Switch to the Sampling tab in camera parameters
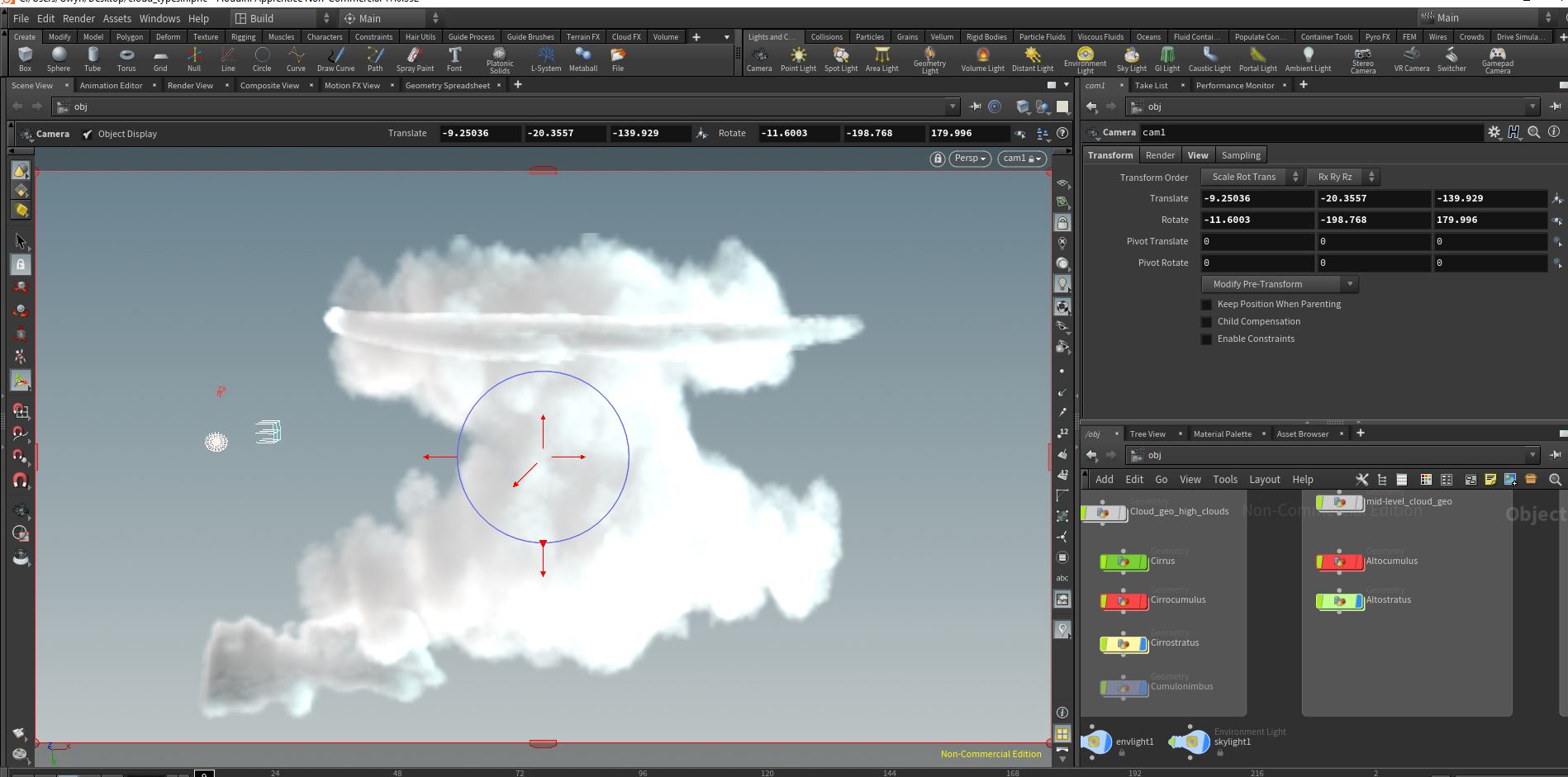 (1241, 154)
